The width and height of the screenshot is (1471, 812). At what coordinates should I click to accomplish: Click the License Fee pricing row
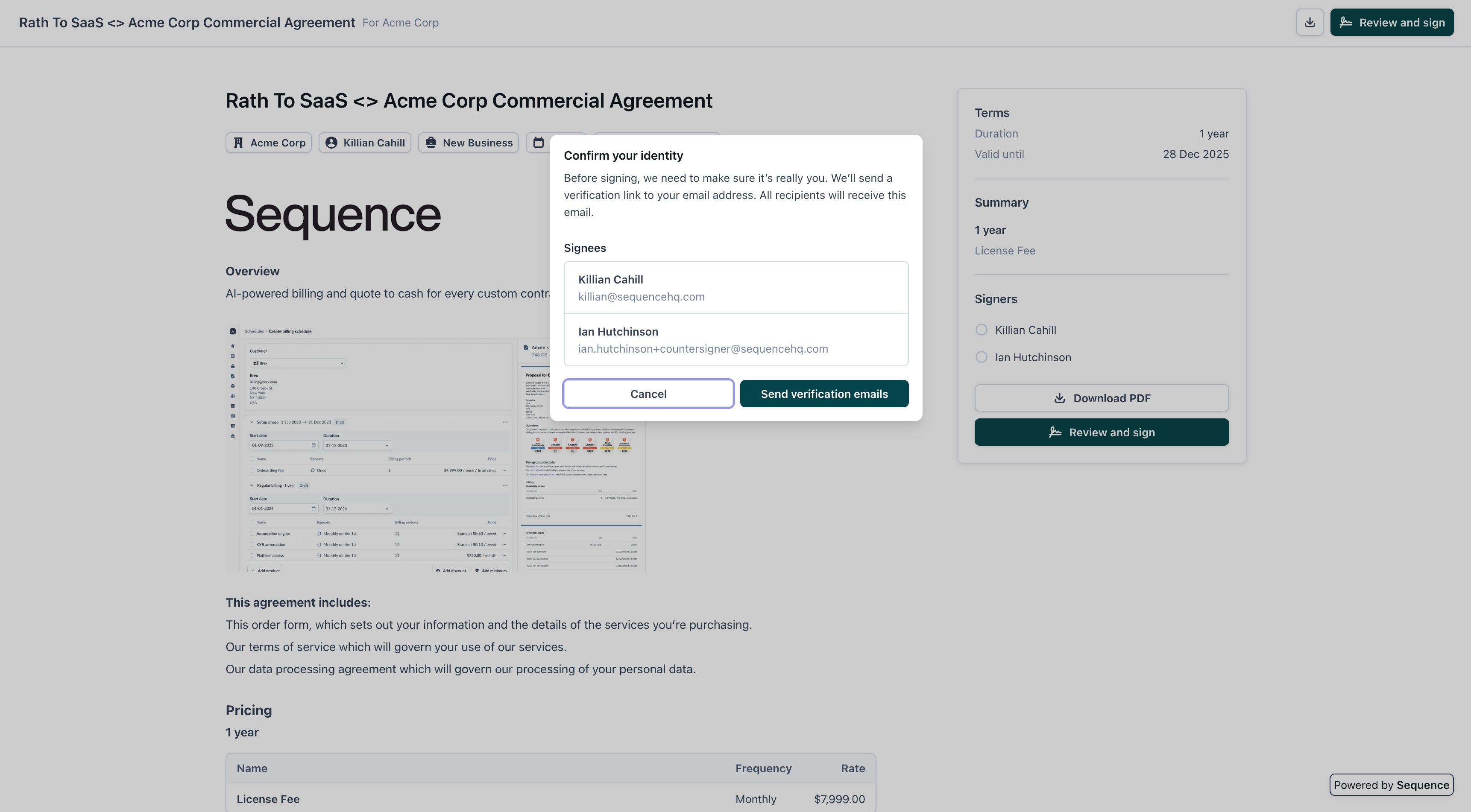pyautogui.click(x=551, y=799)
